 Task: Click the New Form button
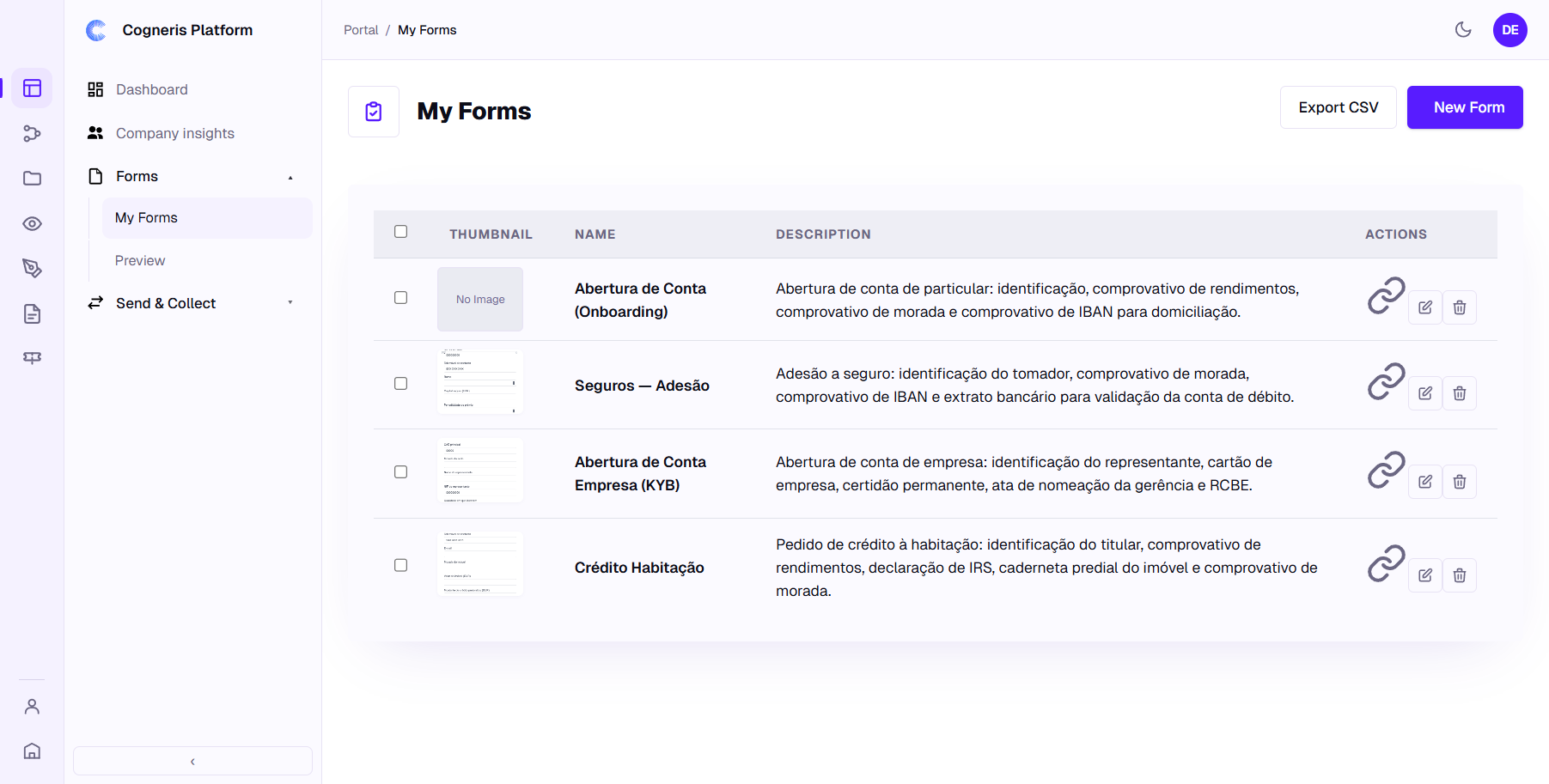click(x=1465, y=107)
